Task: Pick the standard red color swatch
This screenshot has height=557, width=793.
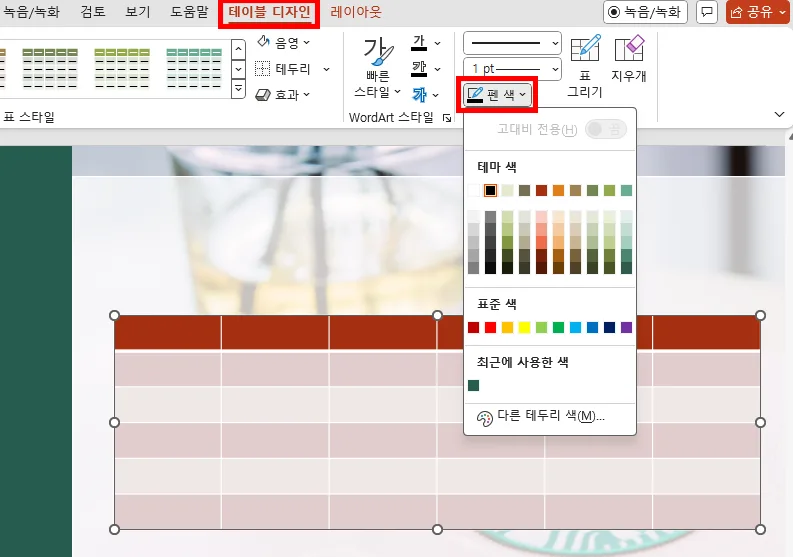Action: [490, 327]
